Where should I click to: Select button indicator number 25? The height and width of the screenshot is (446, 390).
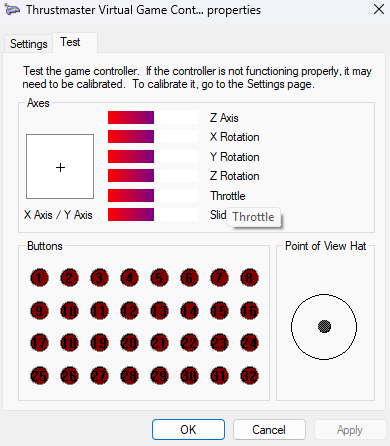[x=39, y=376]
